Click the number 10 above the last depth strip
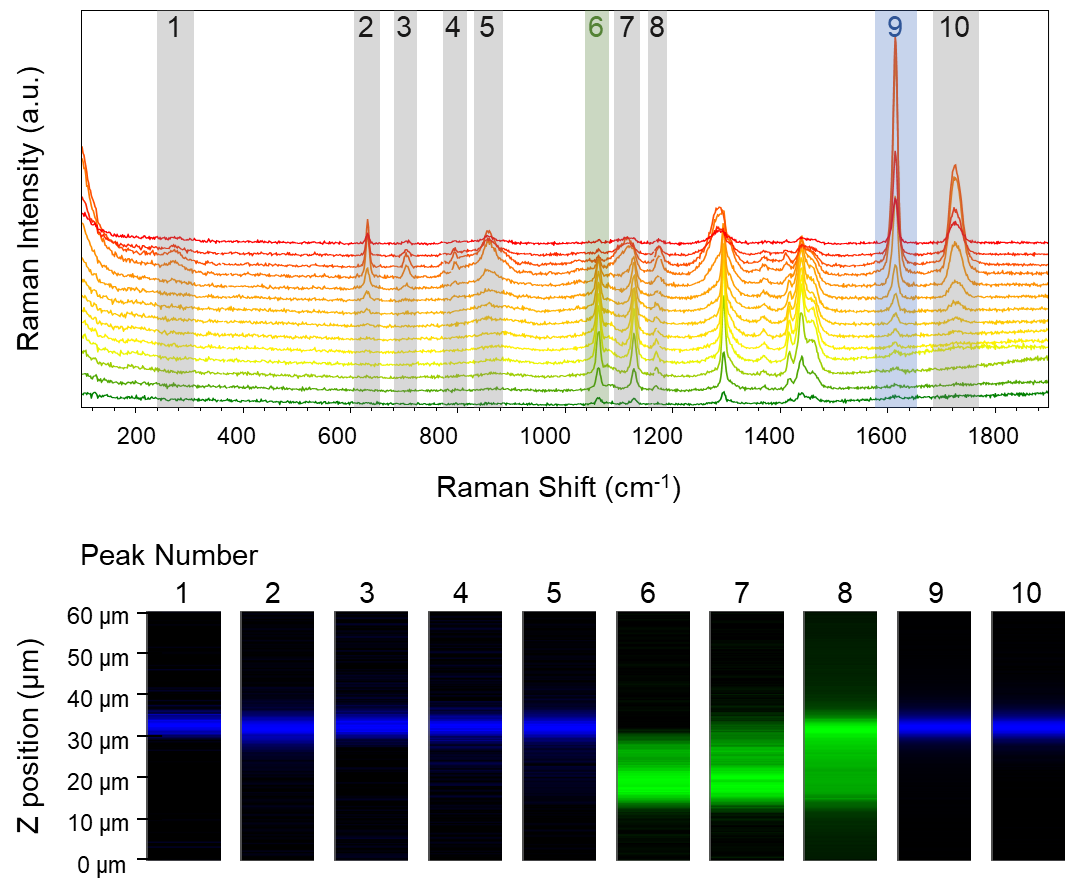The width and height of the screenshot is (1065, 892). click(1026, 593)
